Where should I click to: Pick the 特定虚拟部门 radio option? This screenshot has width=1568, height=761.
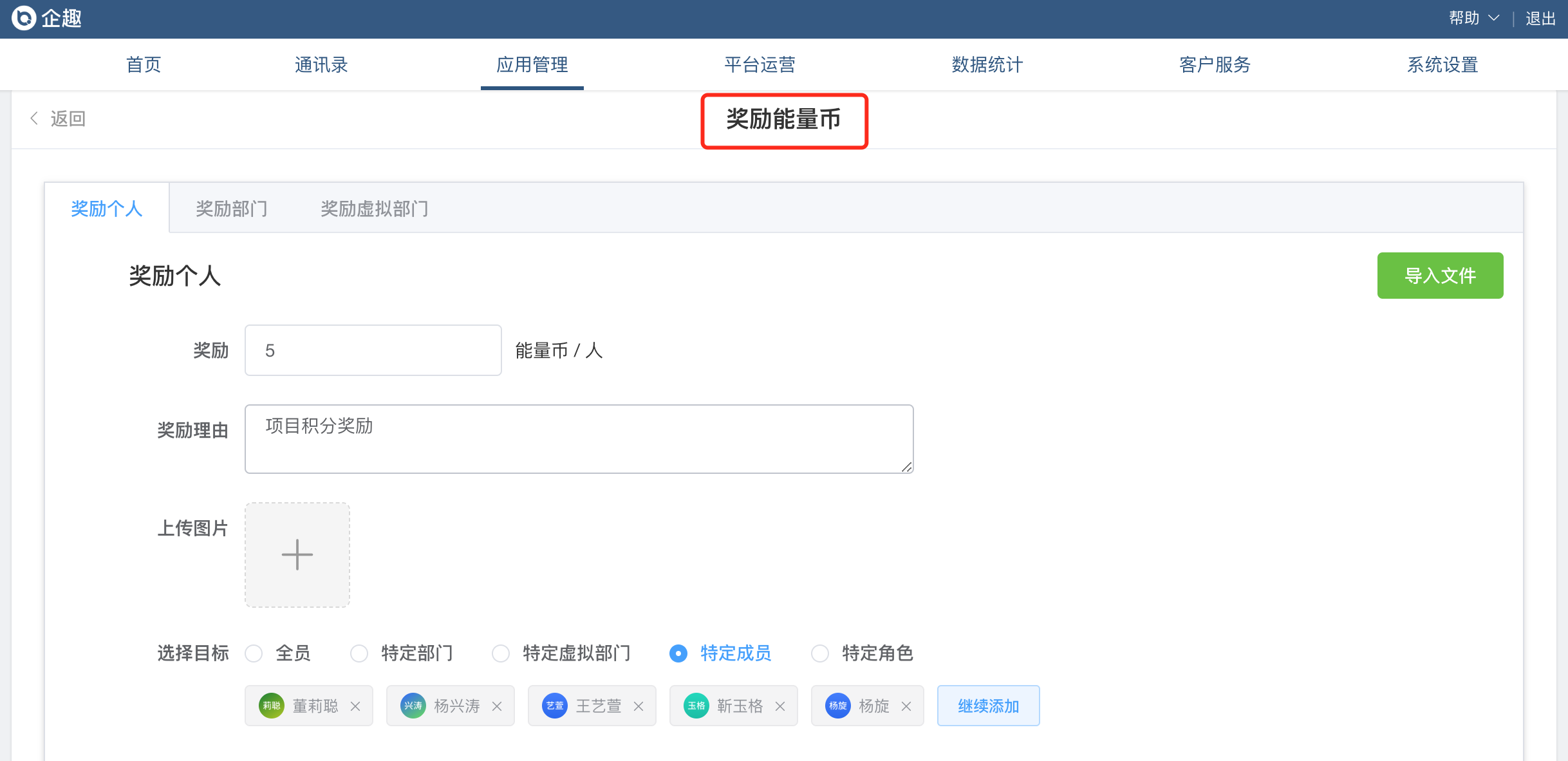coord(501,653)
